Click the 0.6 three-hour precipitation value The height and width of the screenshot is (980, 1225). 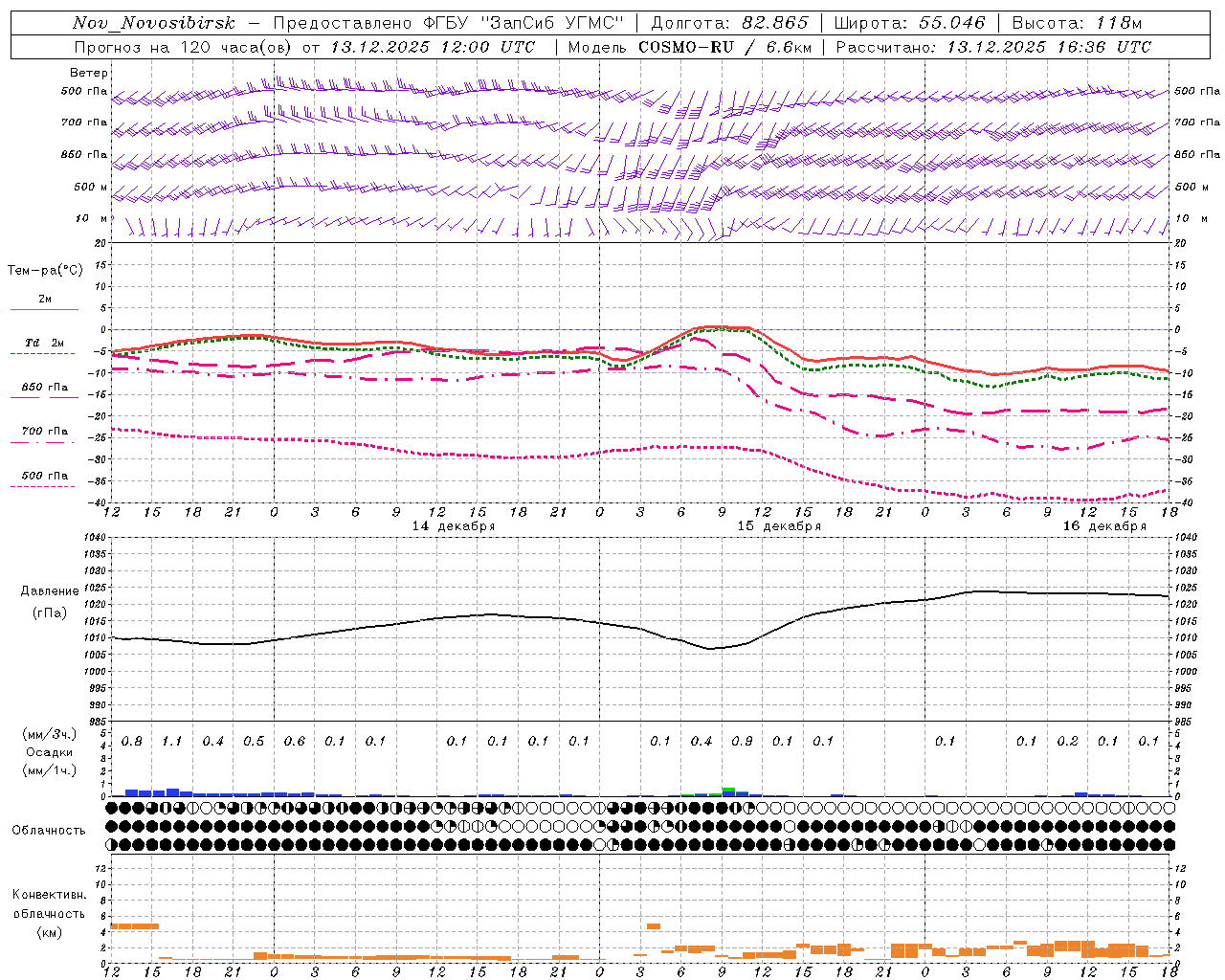pos(295,742)
